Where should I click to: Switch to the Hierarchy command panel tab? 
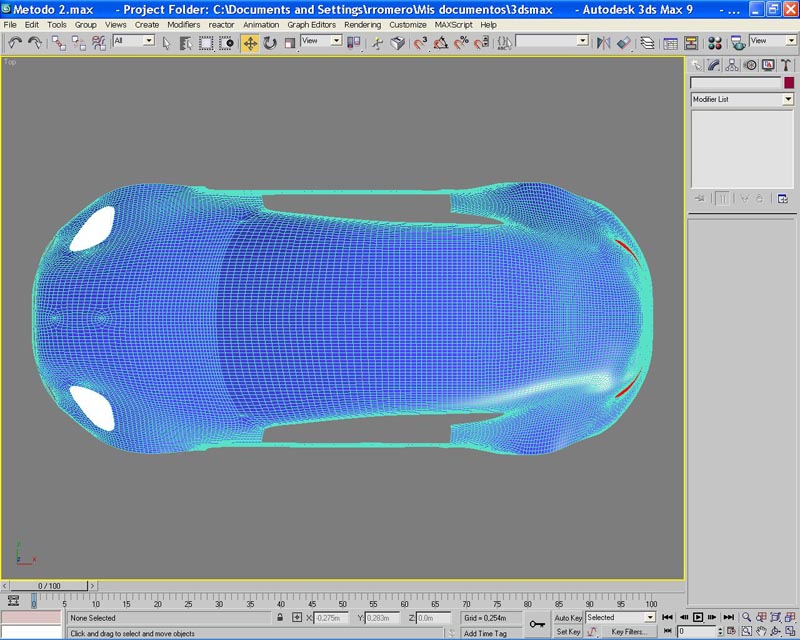tap(732, 65)
